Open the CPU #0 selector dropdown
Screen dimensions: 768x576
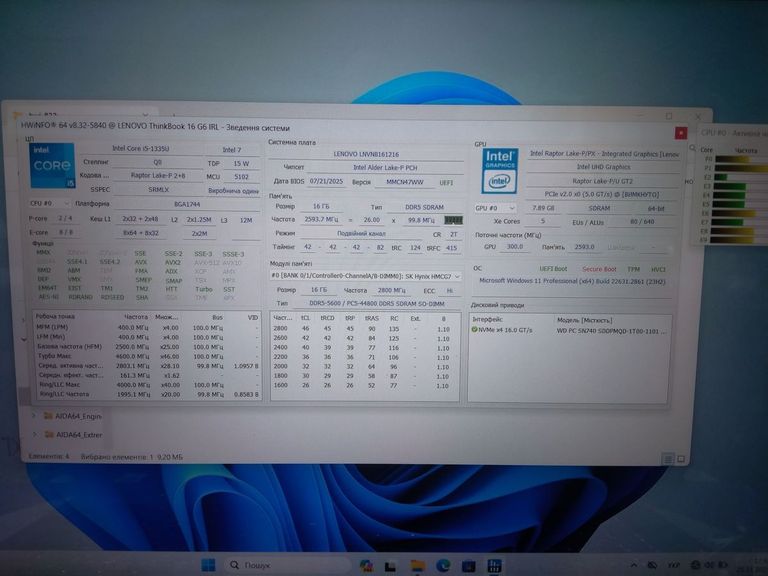coord(49,203)
